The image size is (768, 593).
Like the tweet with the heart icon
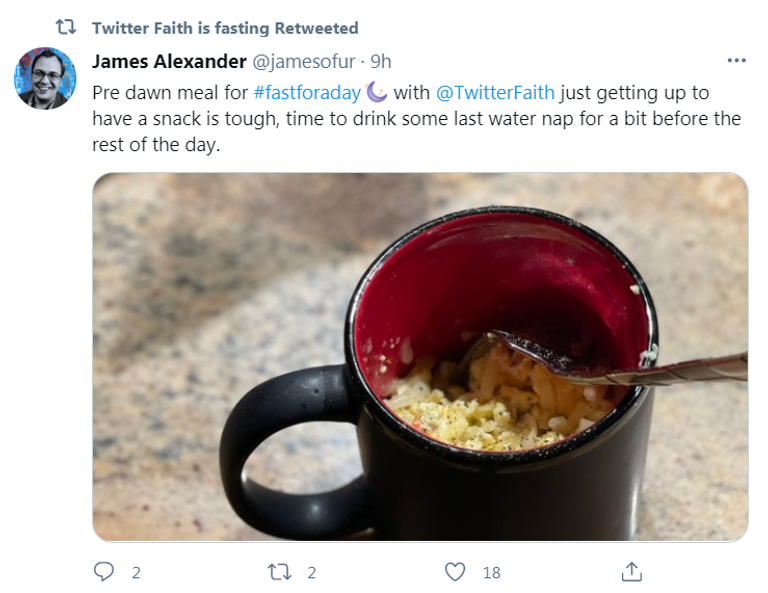coord(455,572)
